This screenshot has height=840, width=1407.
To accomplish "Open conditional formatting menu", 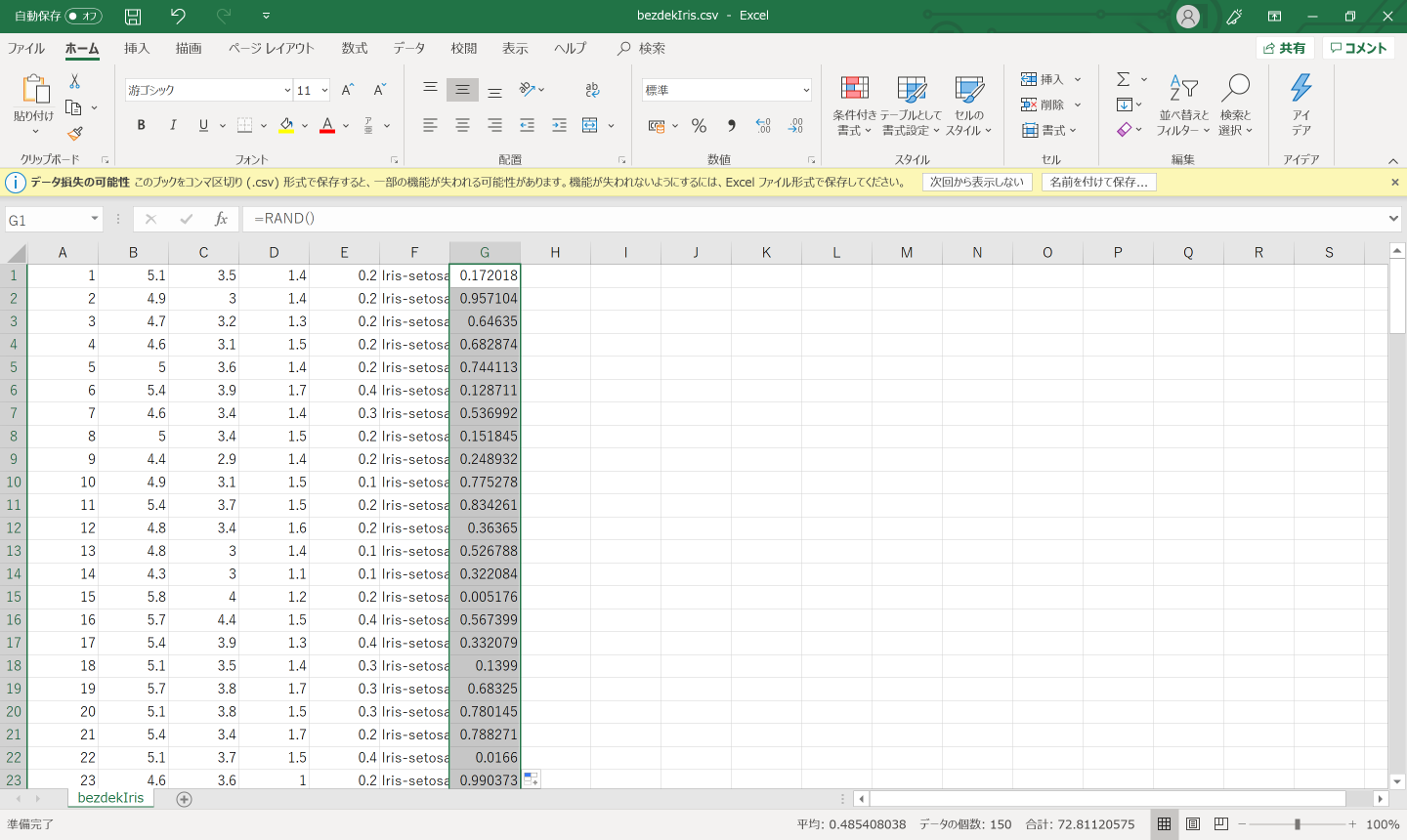I will pos(854,105).
